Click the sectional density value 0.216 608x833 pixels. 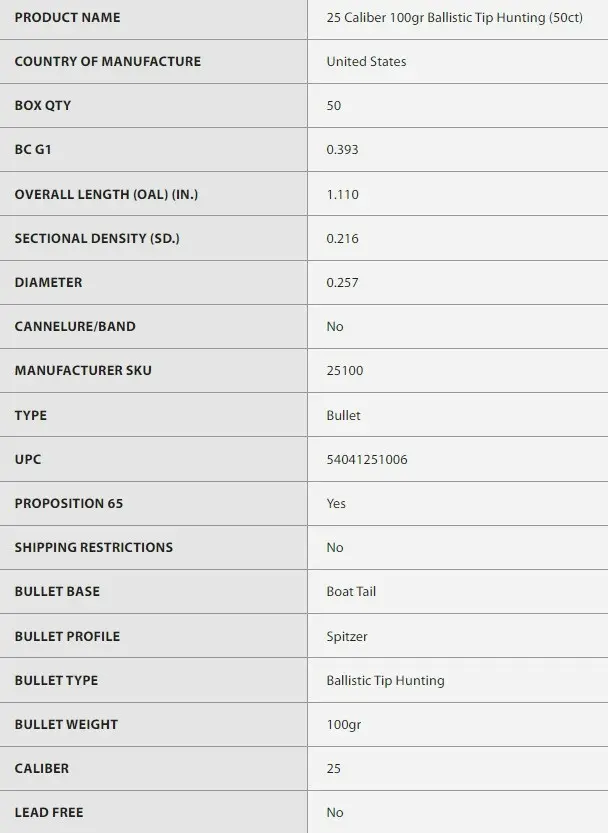[342, 239]
